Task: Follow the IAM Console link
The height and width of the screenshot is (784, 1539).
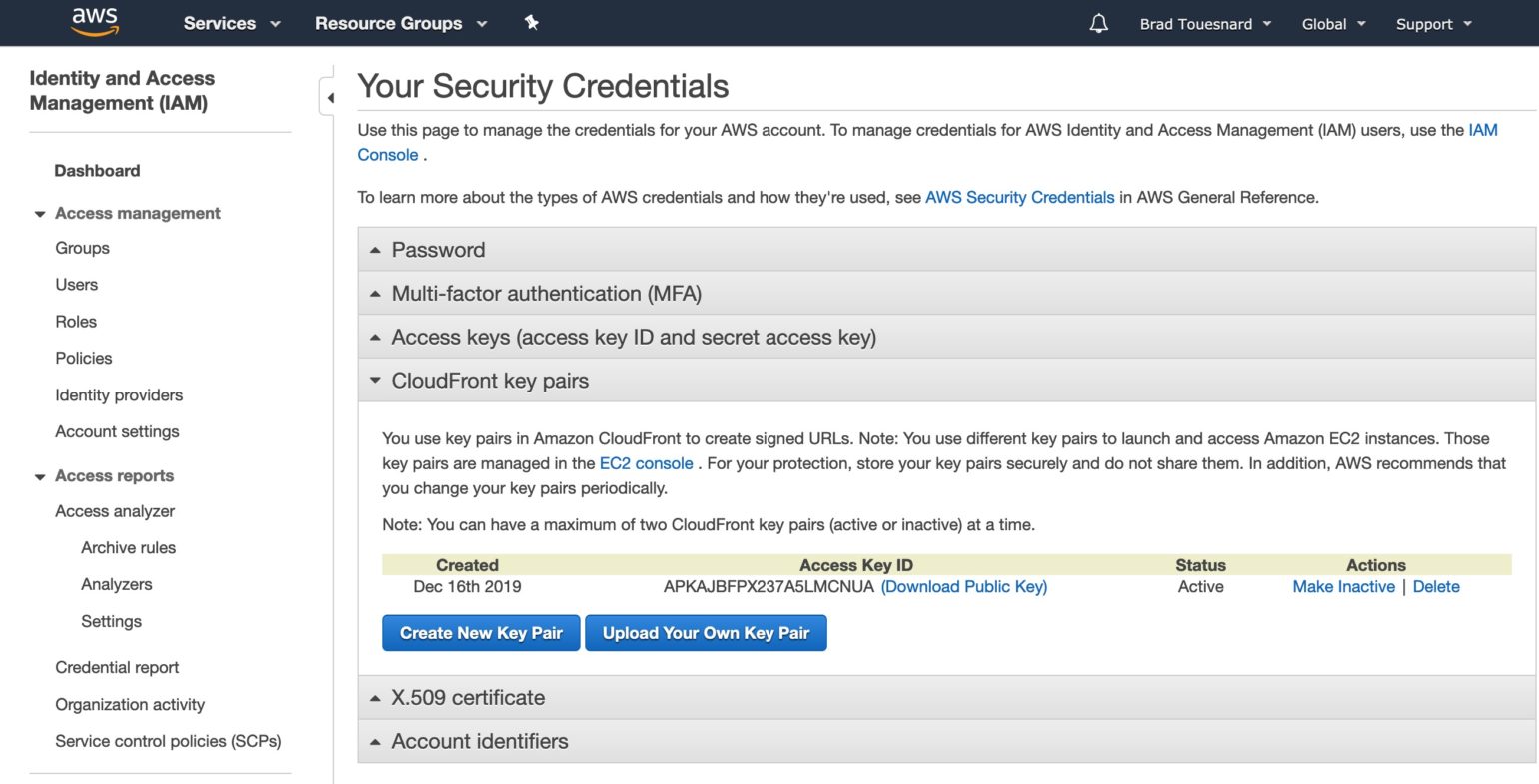Action: coord(1483,130)
